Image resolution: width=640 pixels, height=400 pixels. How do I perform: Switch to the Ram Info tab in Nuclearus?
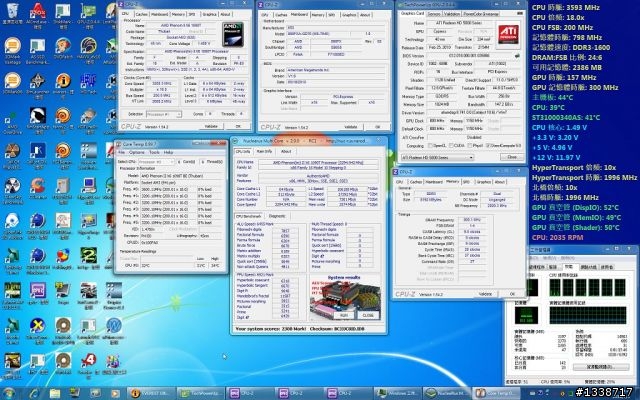click(264, 151)
